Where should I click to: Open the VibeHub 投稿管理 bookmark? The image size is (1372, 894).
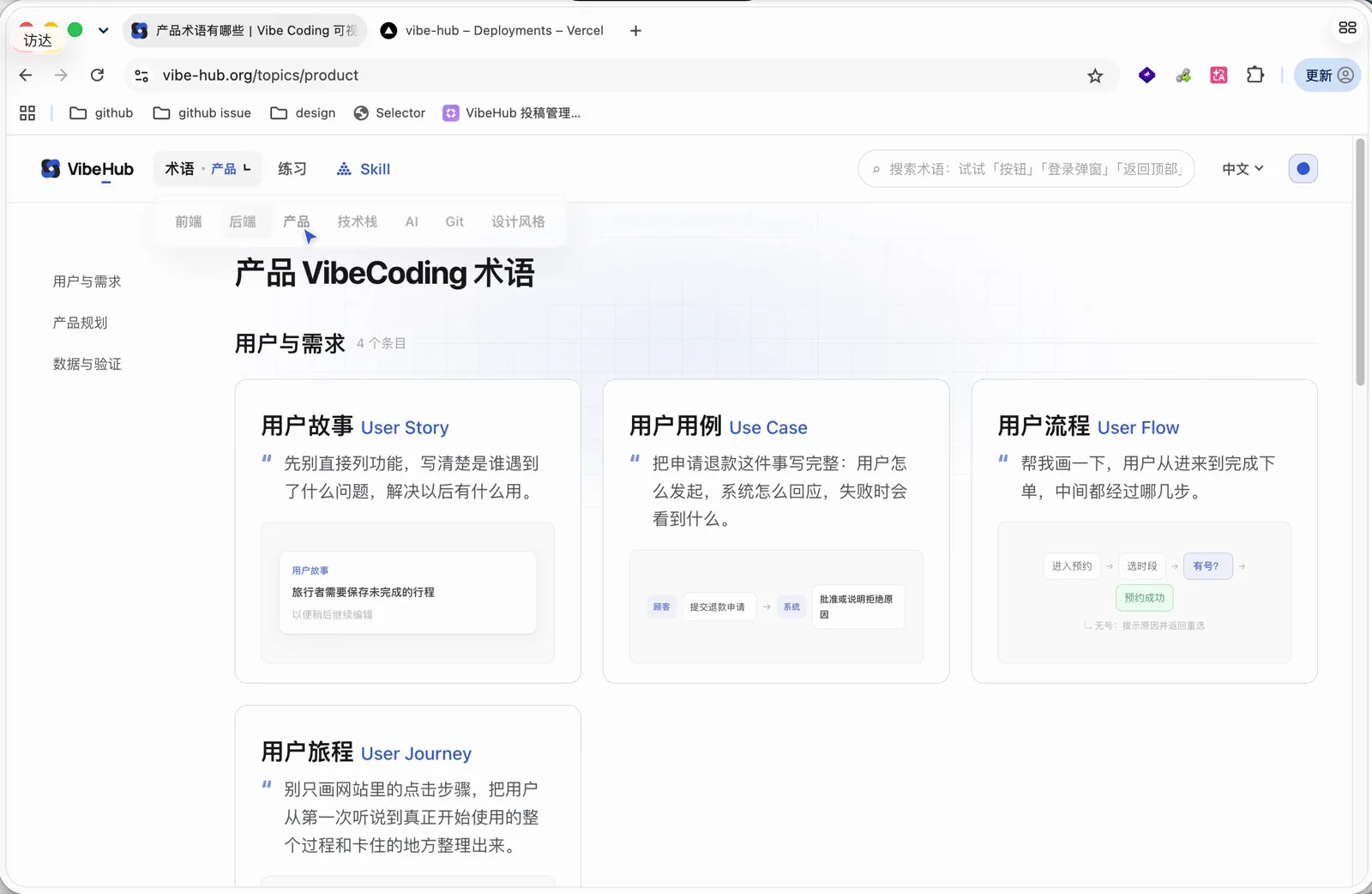[512, 113]
